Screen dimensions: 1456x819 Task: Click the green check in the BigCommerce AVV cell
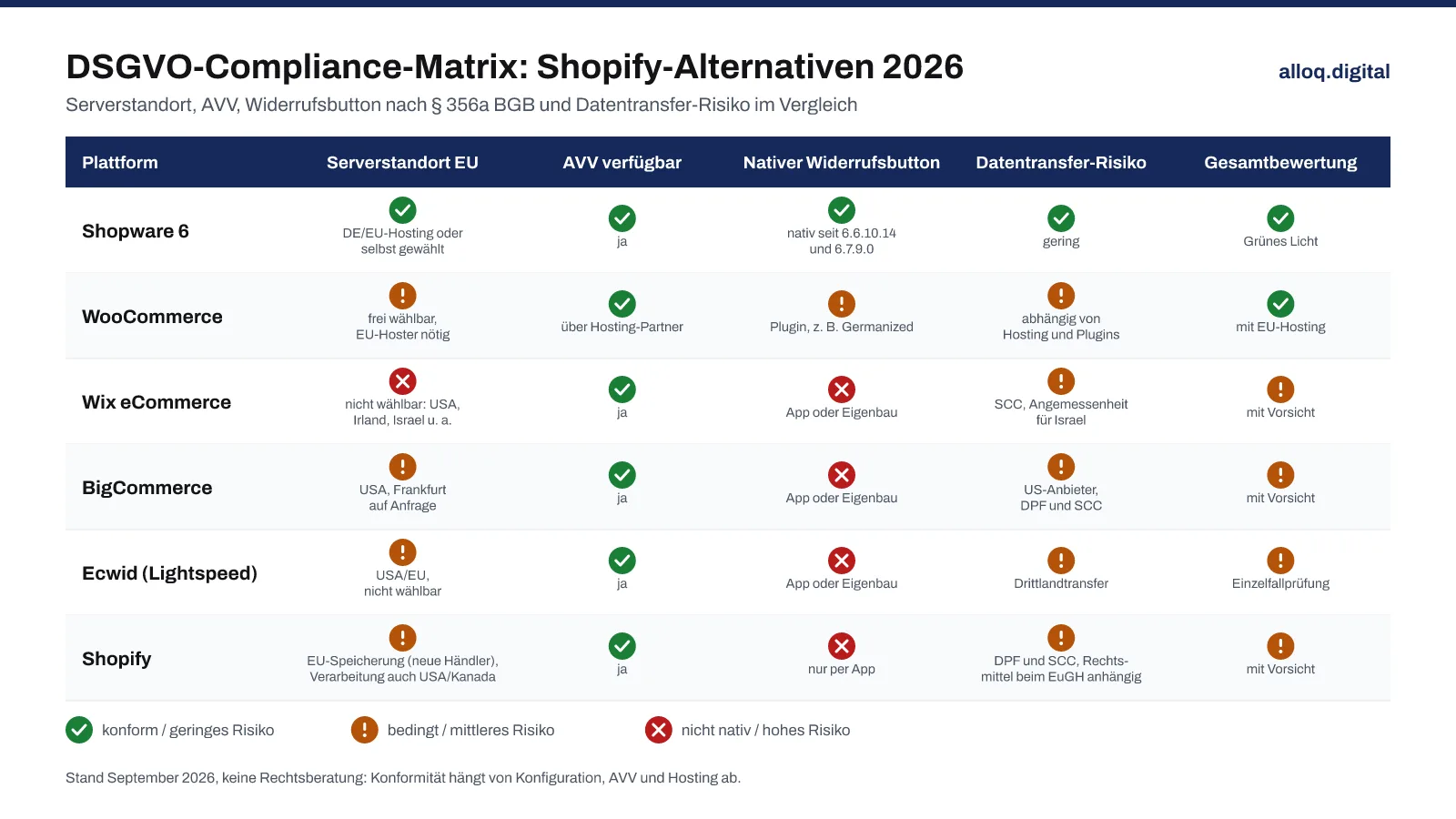coord(622,475)
